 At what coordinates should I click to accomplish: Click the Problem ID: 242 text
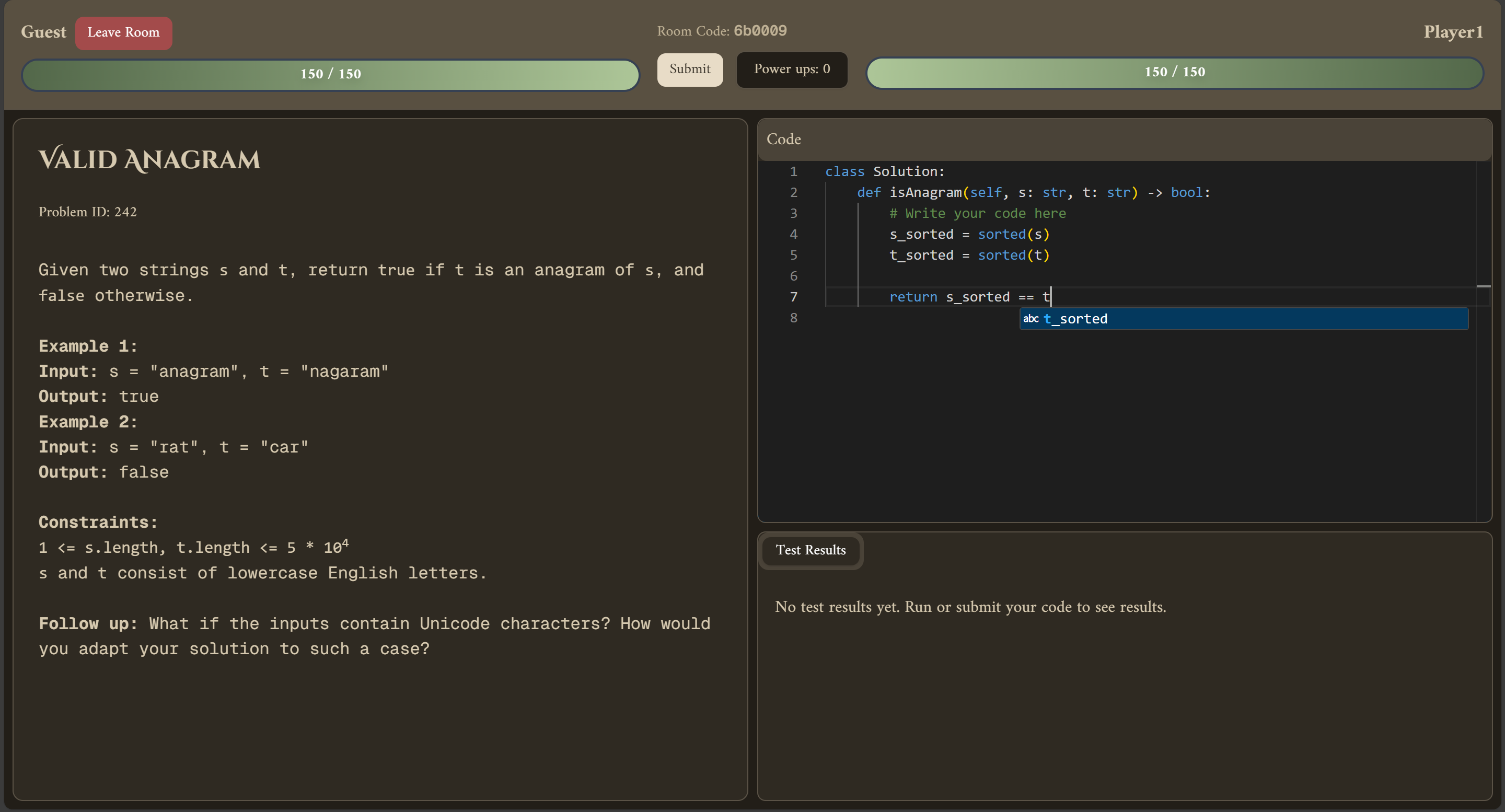(88, 212)
